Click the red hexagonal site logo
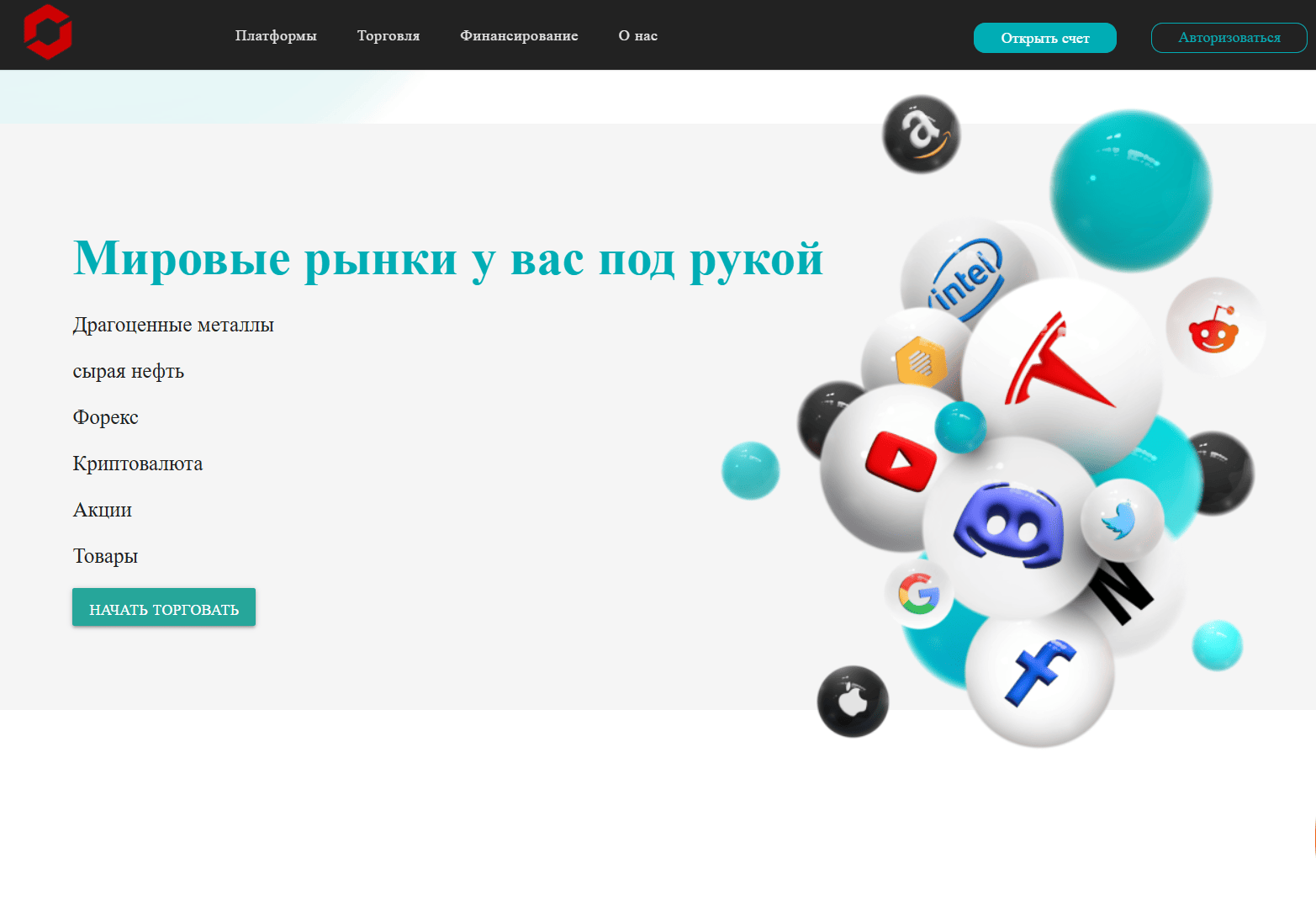 pos(48,32)
